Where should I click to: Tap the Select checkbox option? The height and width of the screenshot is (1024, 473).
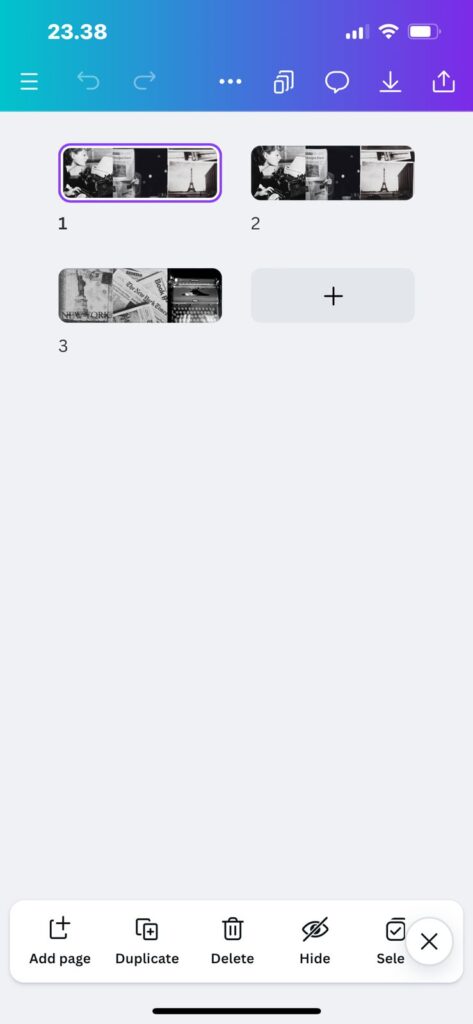391,941
